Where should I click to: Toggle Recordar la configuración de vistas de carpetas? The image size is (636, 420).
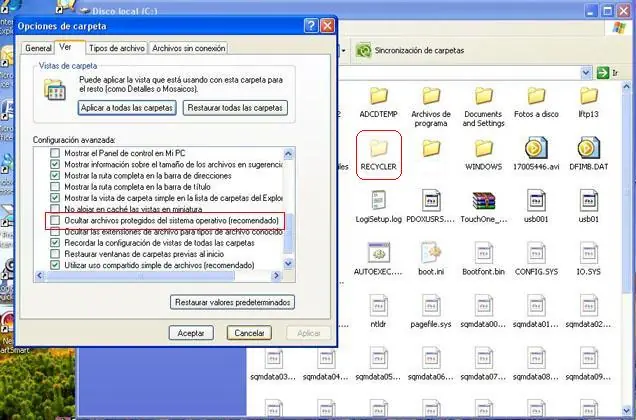click(x=55, y=243)
